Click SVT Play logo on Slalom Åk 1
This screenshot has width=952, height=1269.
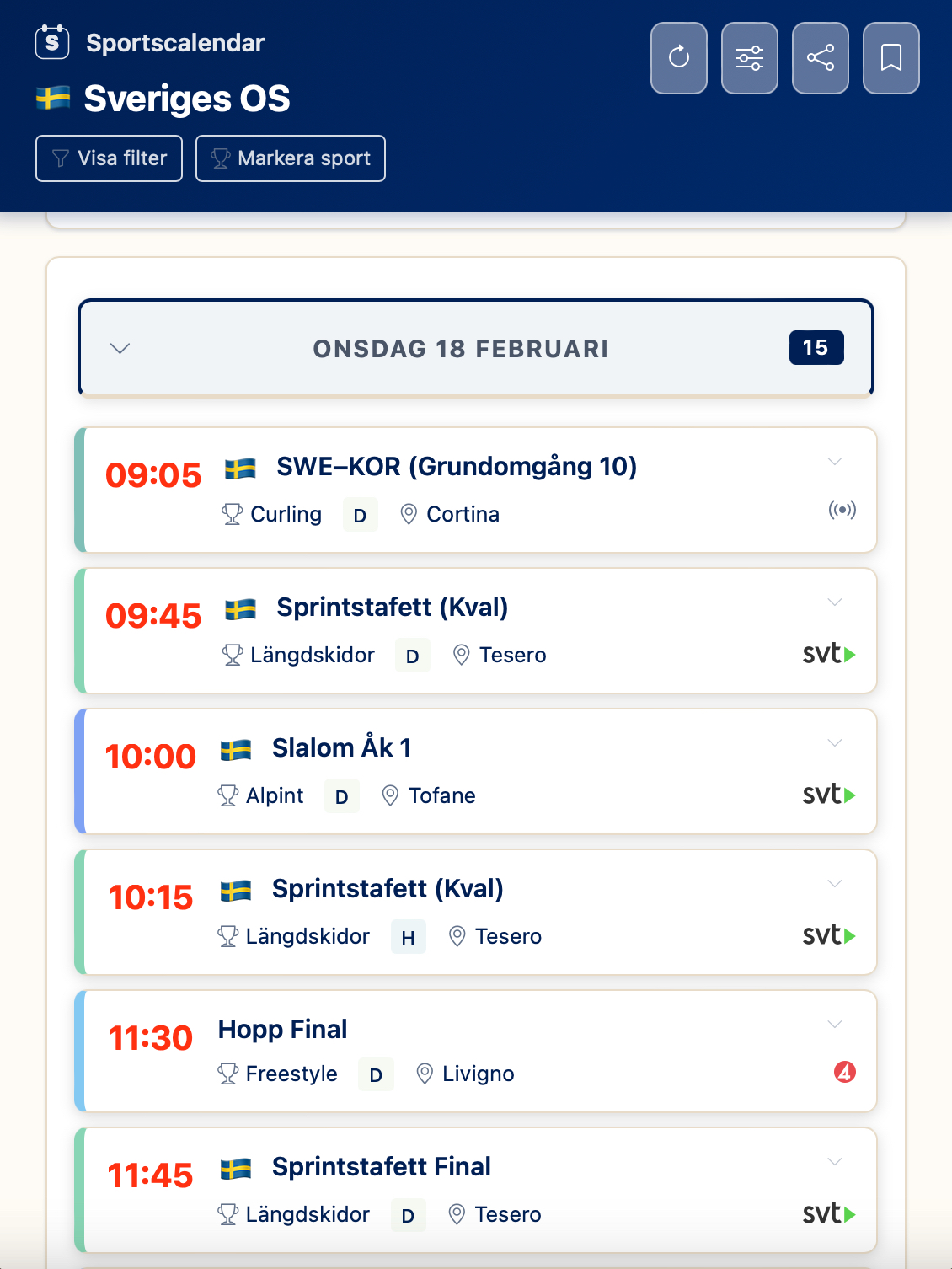point(829,795)
